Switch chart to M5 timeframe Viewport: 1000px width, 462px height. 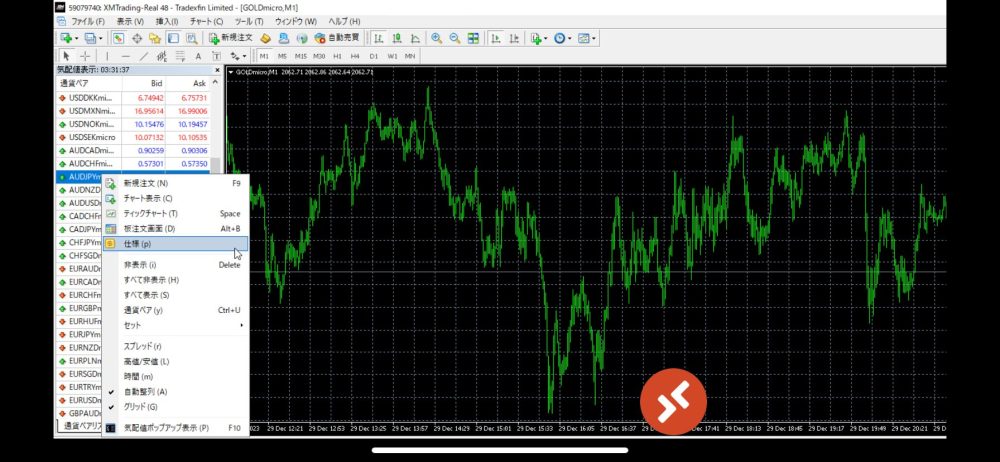pyautogui.click(x=282, y=56)
